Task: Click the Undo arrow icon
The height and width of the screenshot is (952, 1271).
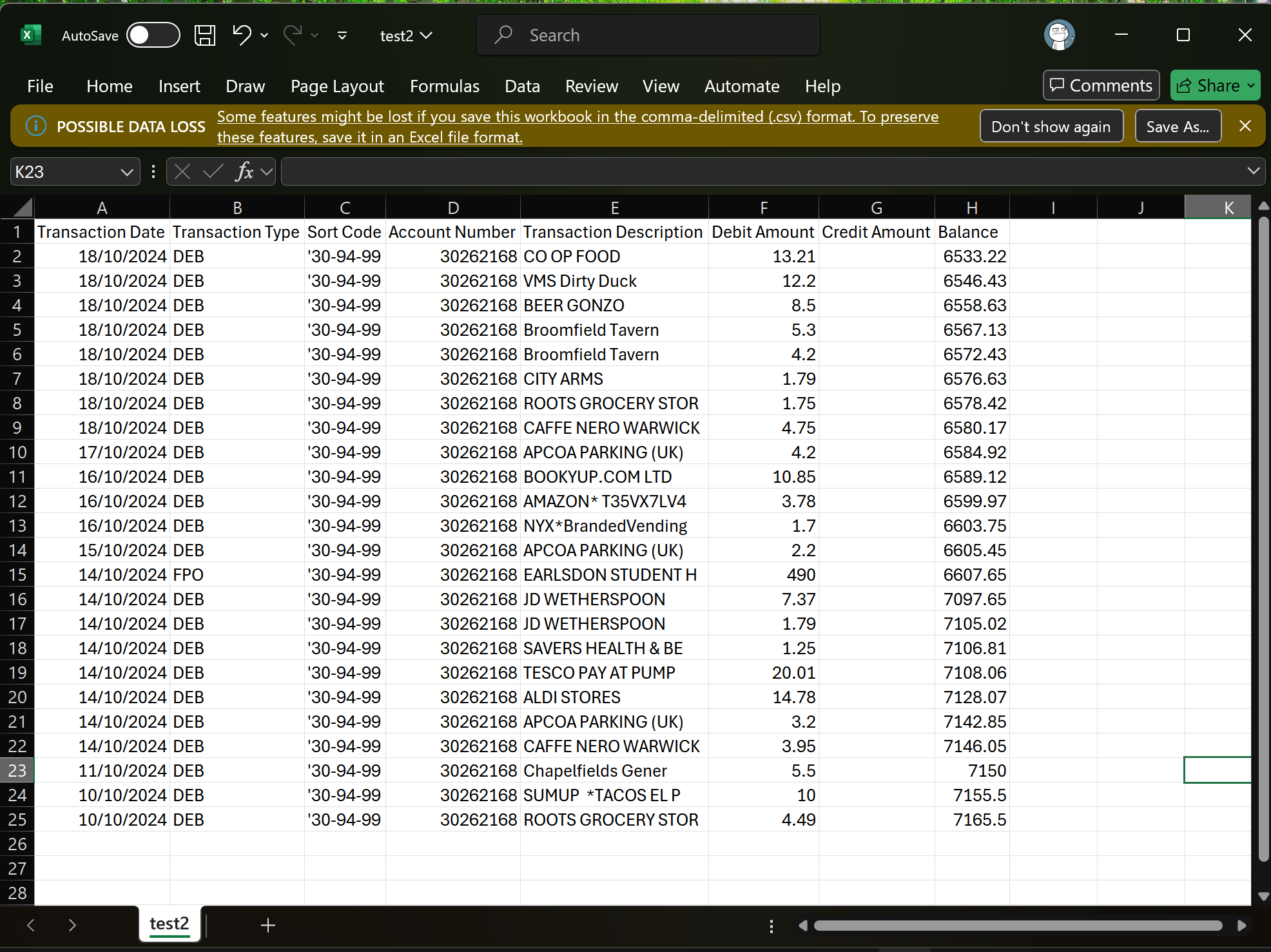Action: (x=242, y=35)
